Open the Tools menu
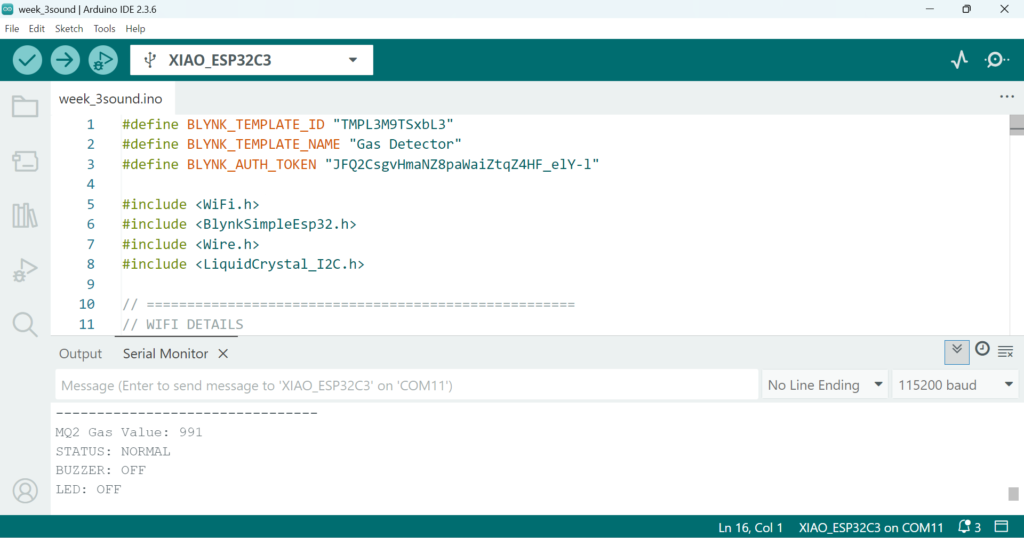The image size is (1024, 538). pos(104,29)
